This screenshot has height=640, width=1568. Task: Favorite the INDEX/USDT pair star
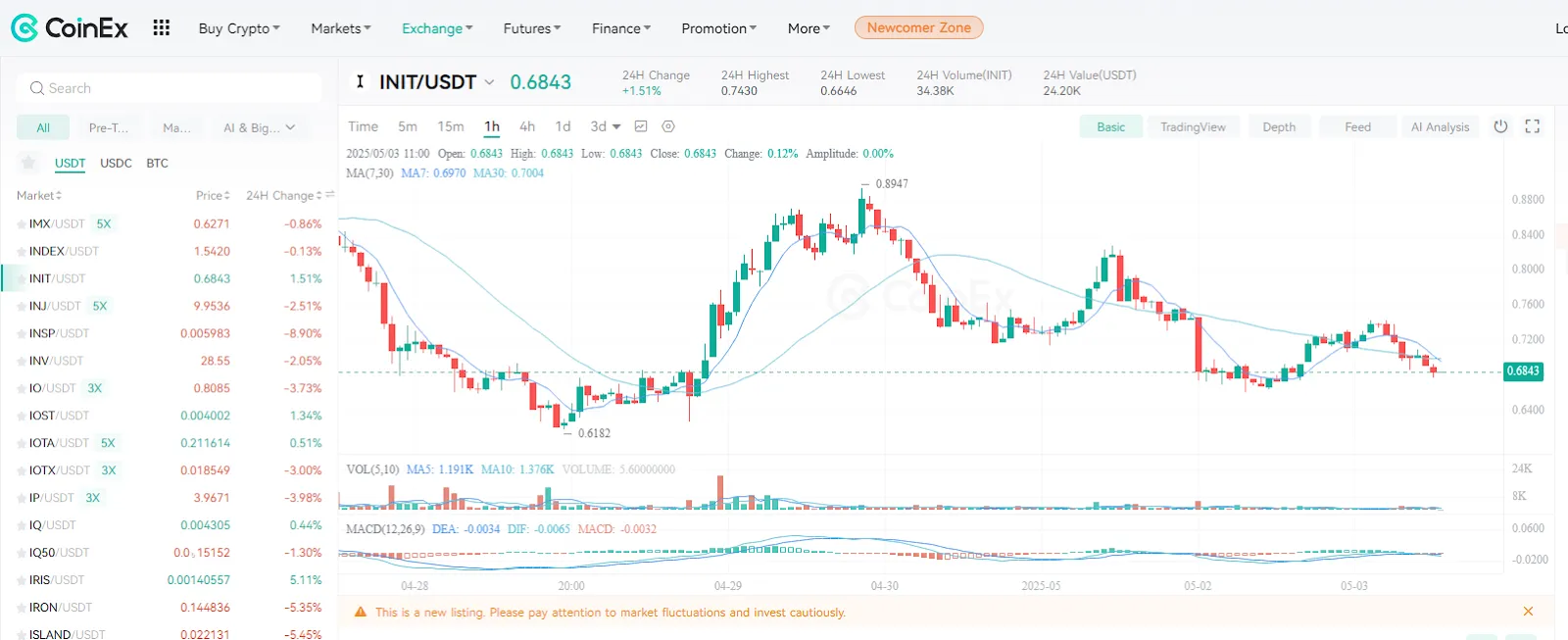coord(22,252)
